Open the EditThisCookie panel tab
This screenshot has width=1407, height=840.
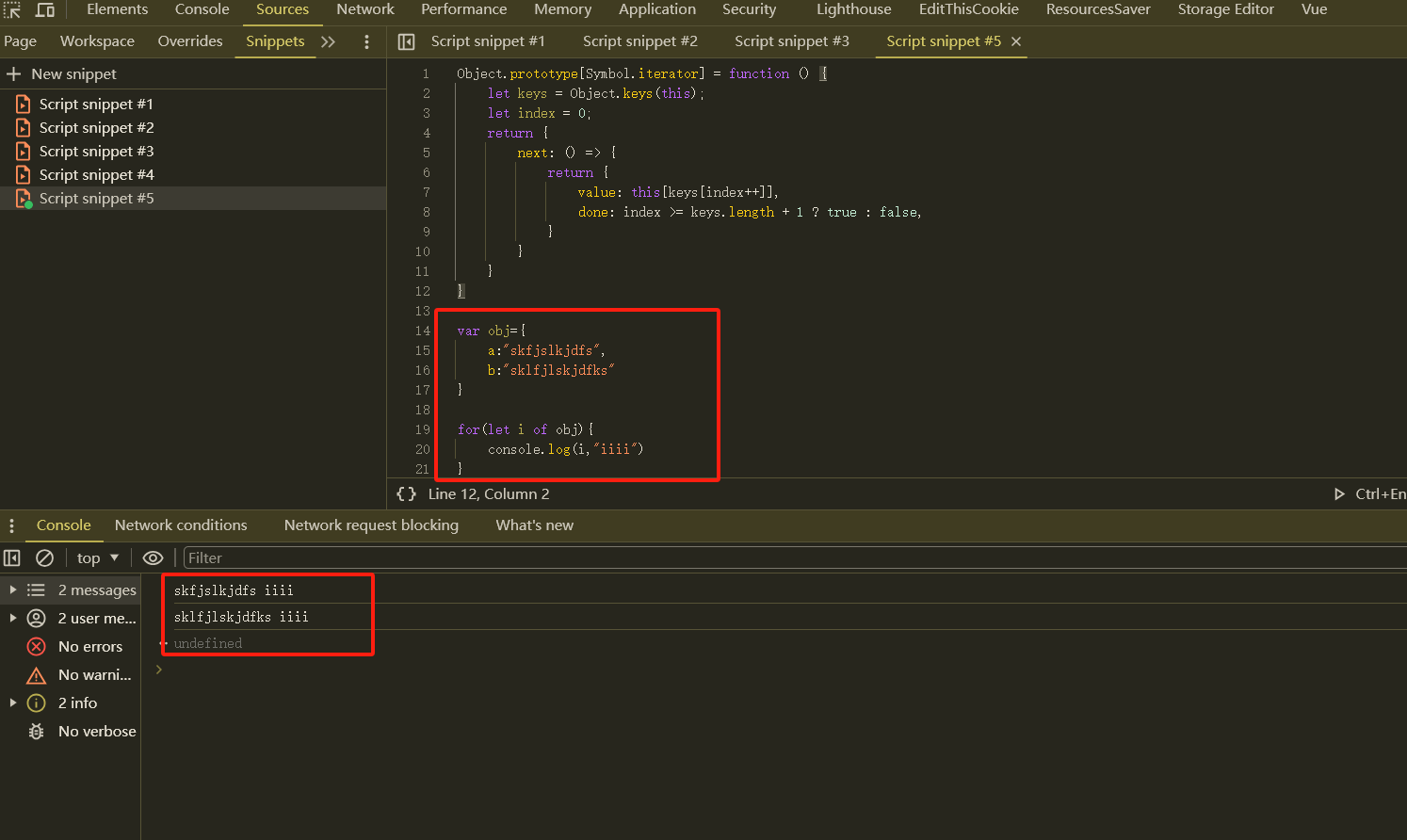[x=968, y=9]
